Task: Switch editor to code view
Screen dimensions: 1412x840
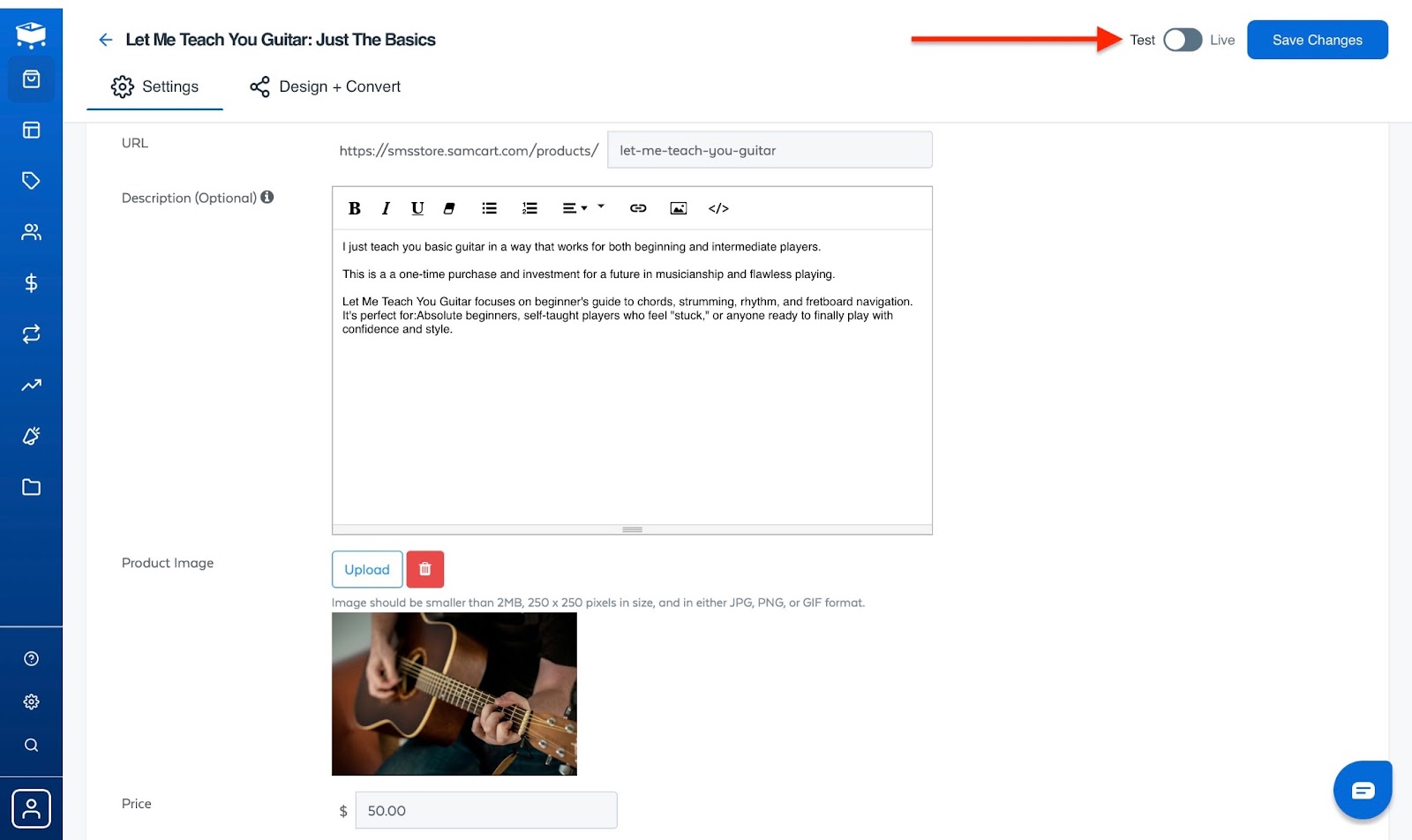Action: coord(718,208)
